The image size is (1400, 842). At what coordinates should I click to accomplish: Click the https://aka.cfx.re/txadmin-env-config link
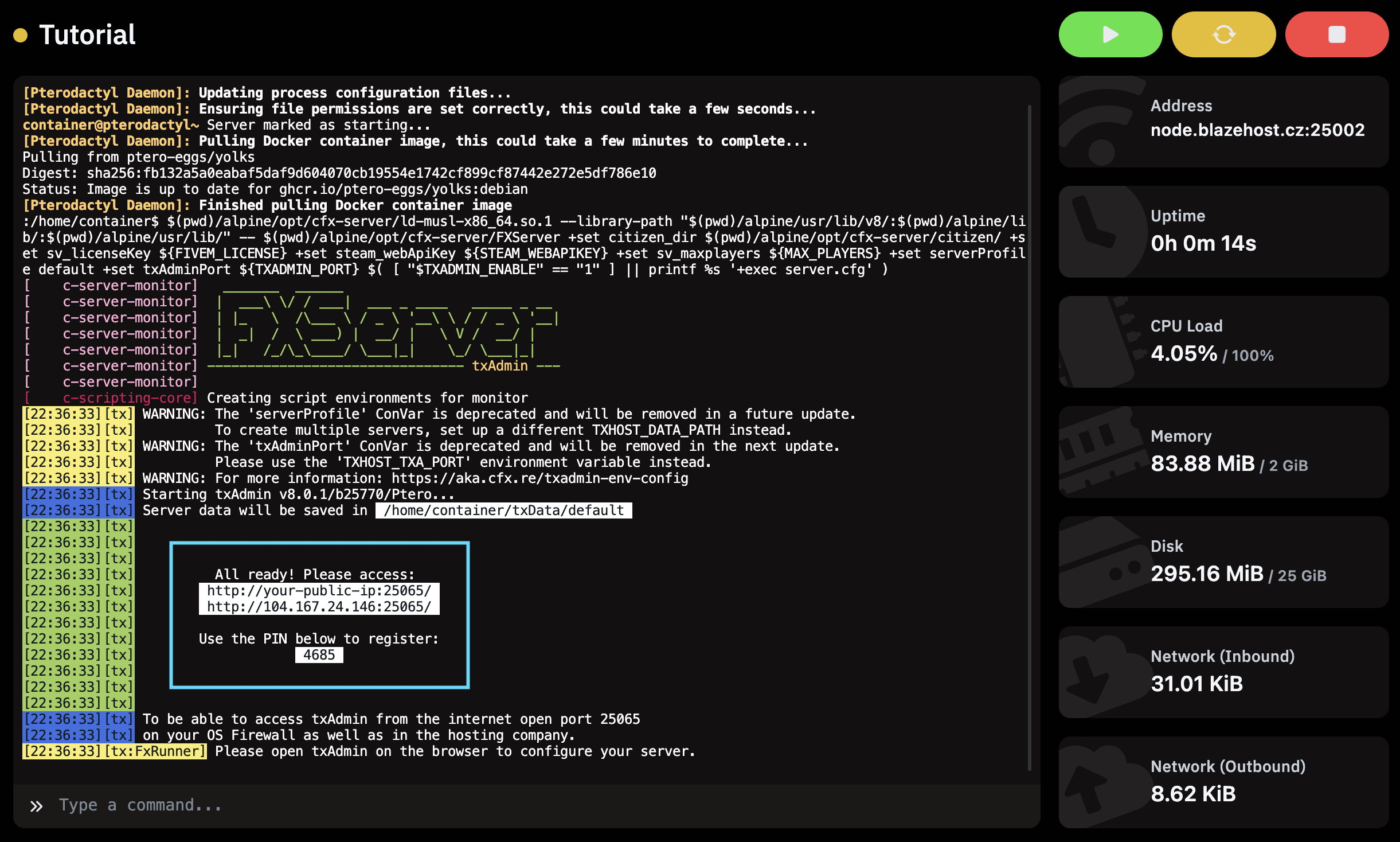point(539,478)
